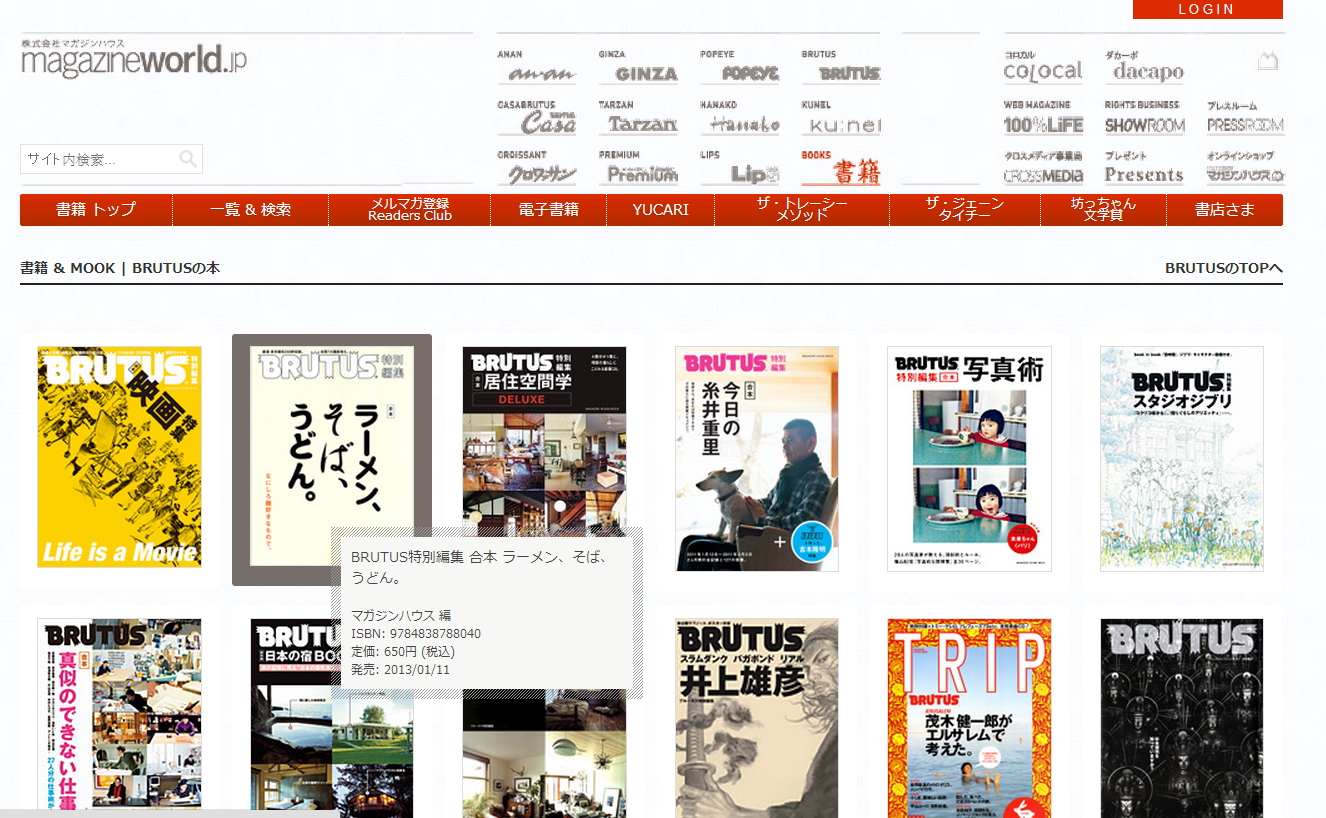Open the Hanako magazine logo
Viewport: 1326px width, 818px height.
(x=740, y=118)
